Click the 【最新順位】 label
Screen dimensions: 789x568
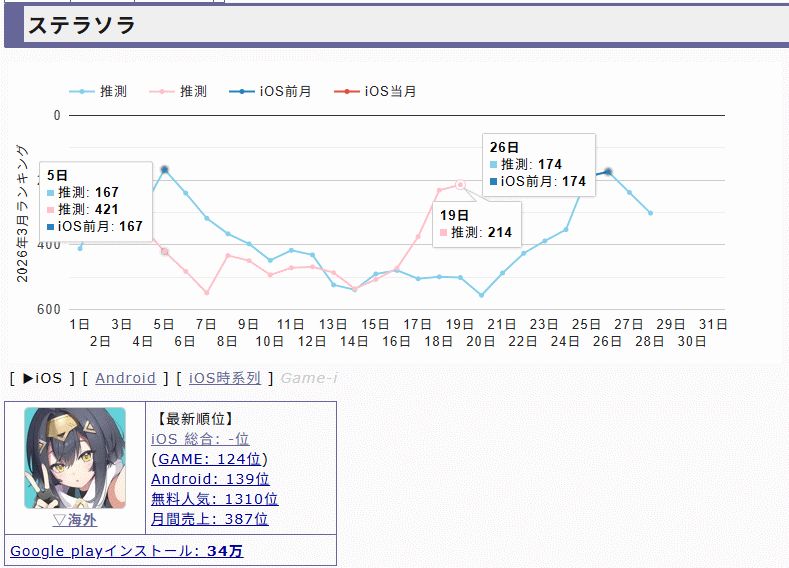pyautogui.click(x=195, y=419)
